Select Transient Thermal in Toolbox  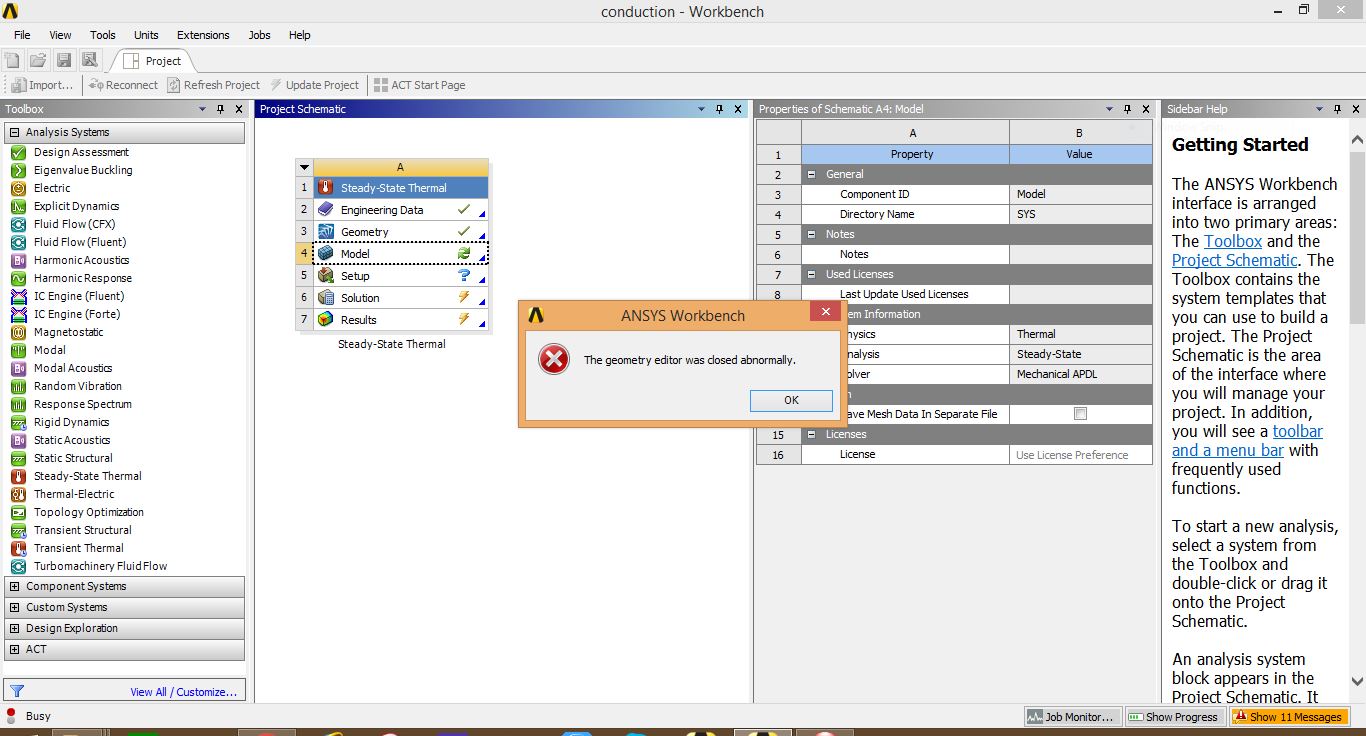(79, 548)
